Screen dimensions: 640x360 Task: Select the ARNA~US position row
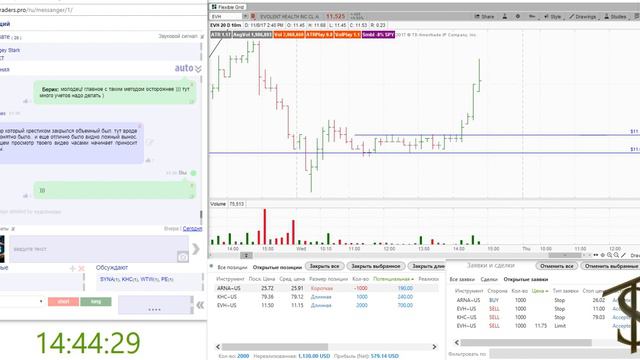(327, 288)
